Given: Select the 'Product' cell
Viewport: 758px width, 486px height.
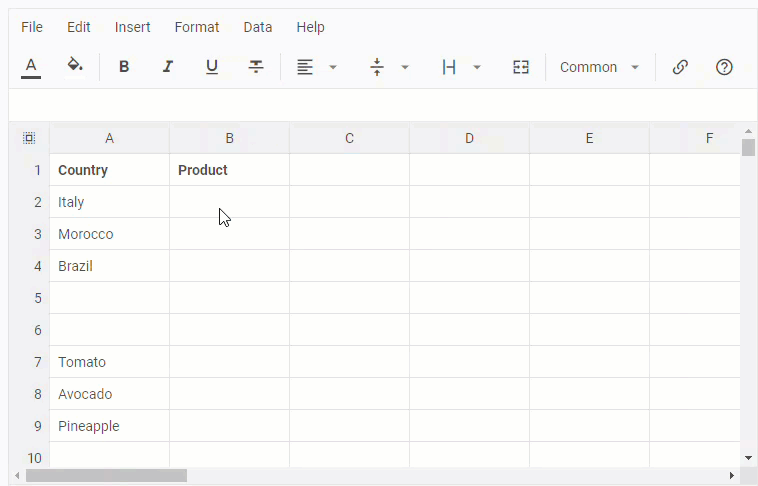Looking at the screenshot, I should [230, 170].
